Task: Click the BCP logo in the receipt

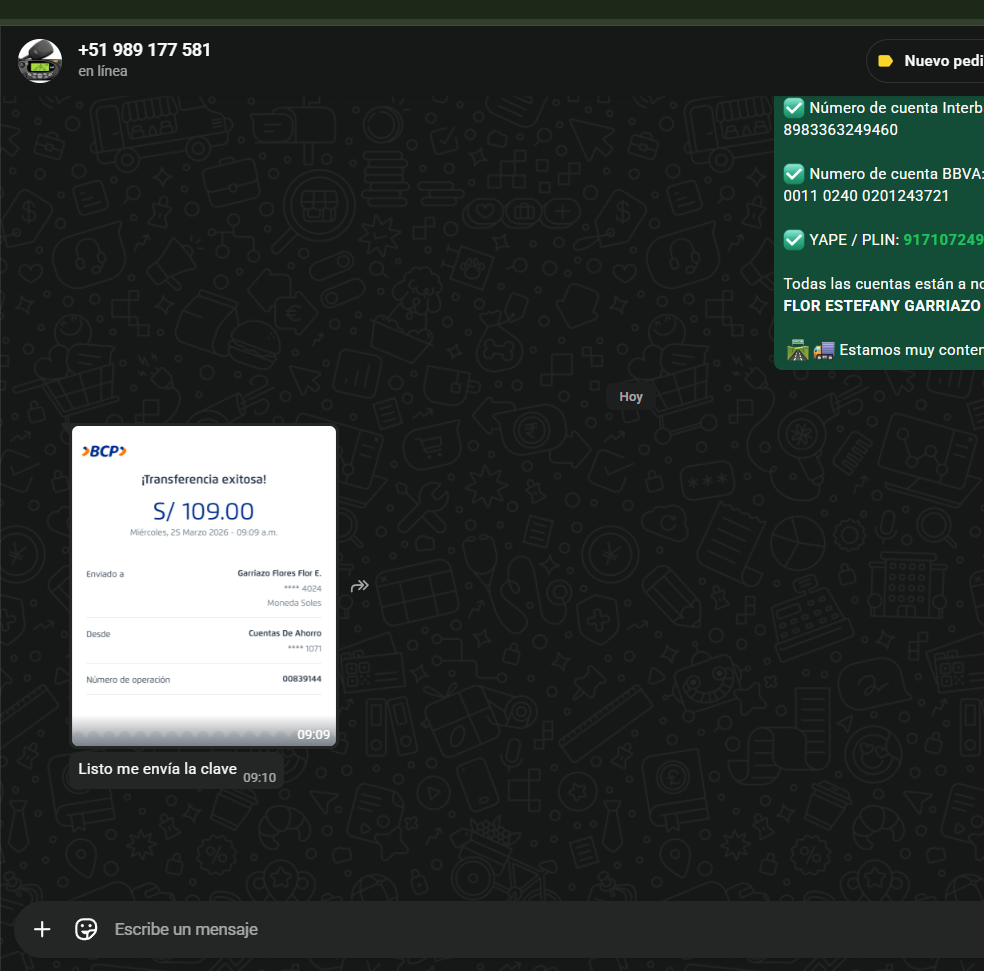Action: [104, 451]
